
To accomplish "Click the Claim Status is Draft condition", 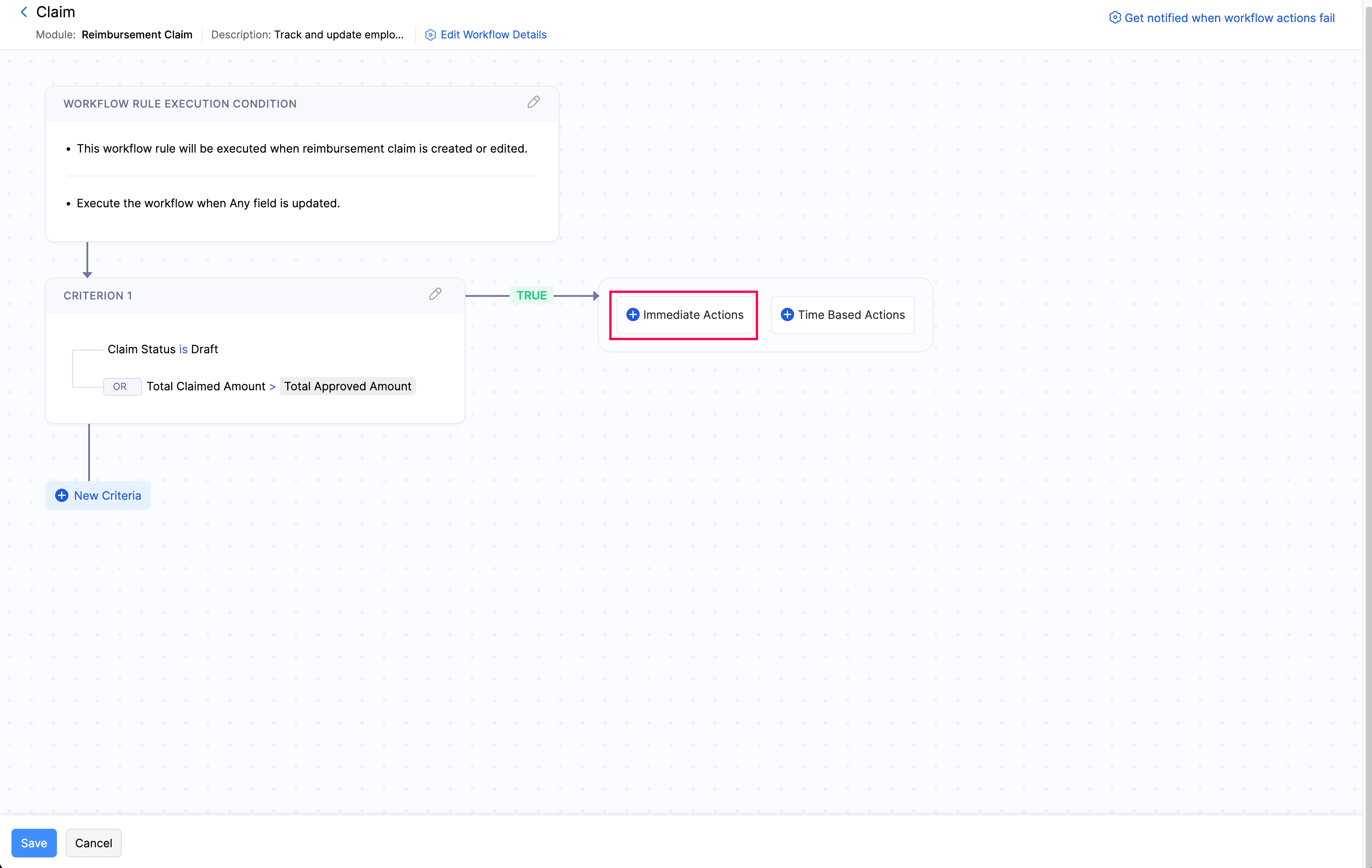I will (x=163, y=349).
